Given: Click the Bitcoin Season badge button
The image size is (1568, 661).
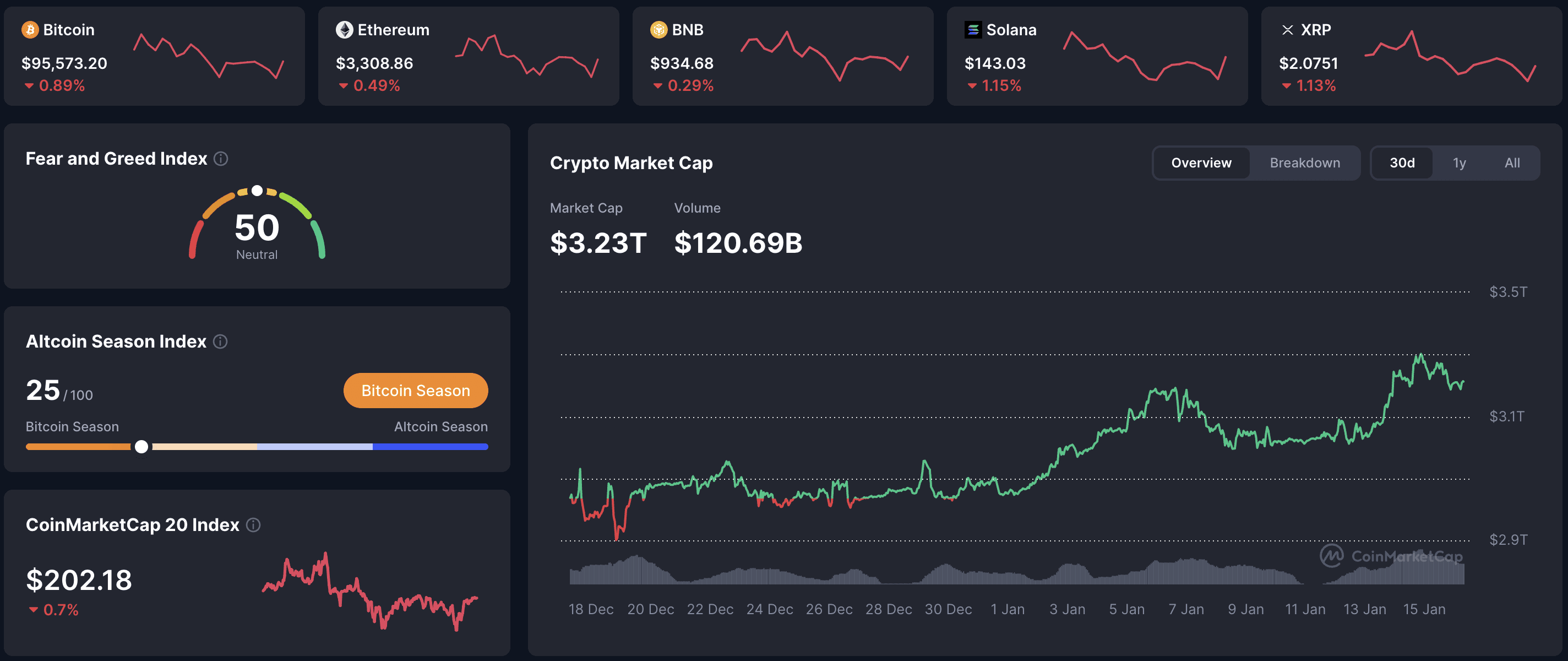Looking at the screenshot, I should [x=416, y=391].
